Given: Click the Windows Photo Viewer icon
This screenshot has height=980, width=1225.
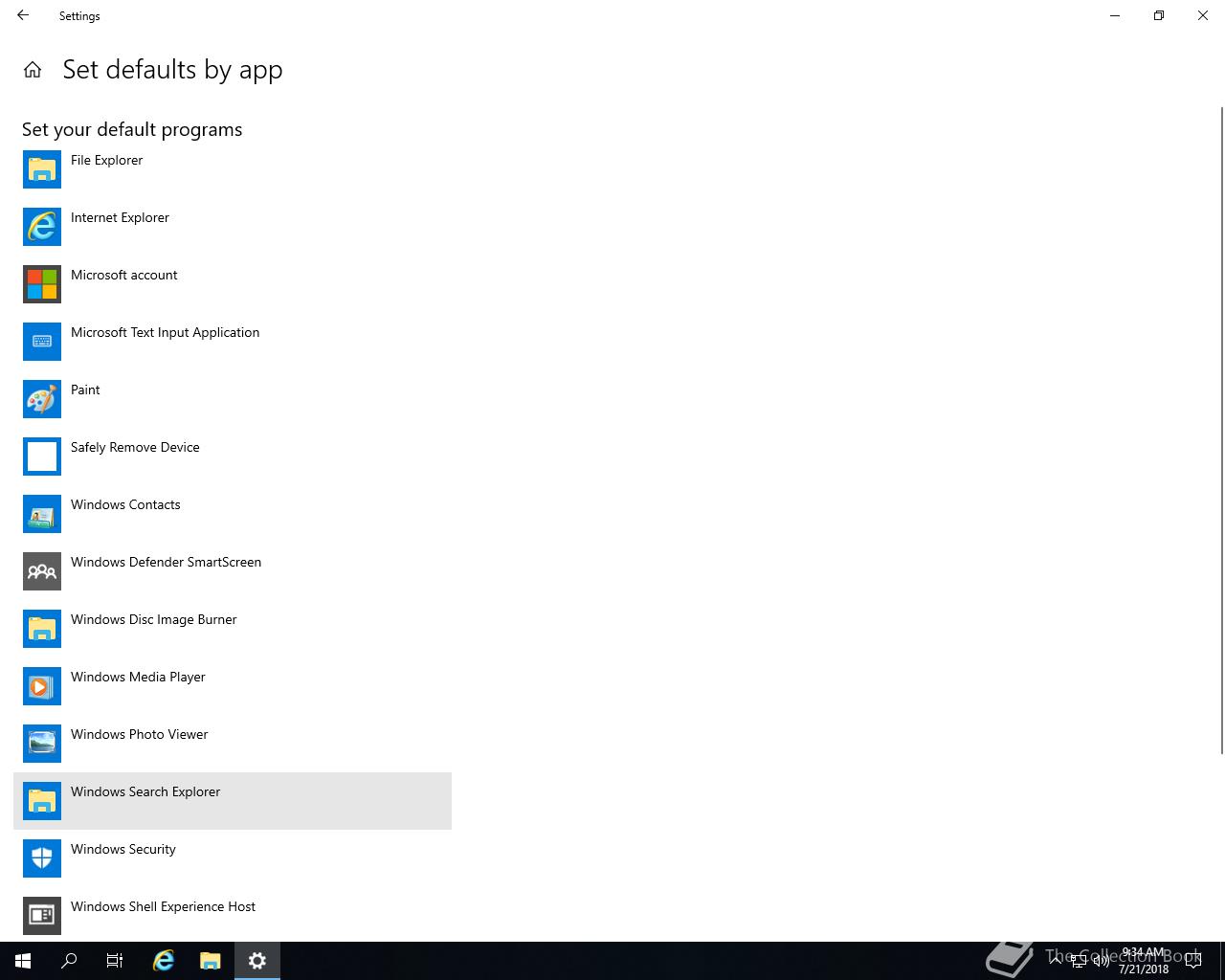Looking at the screenshot, I should 42,744.
